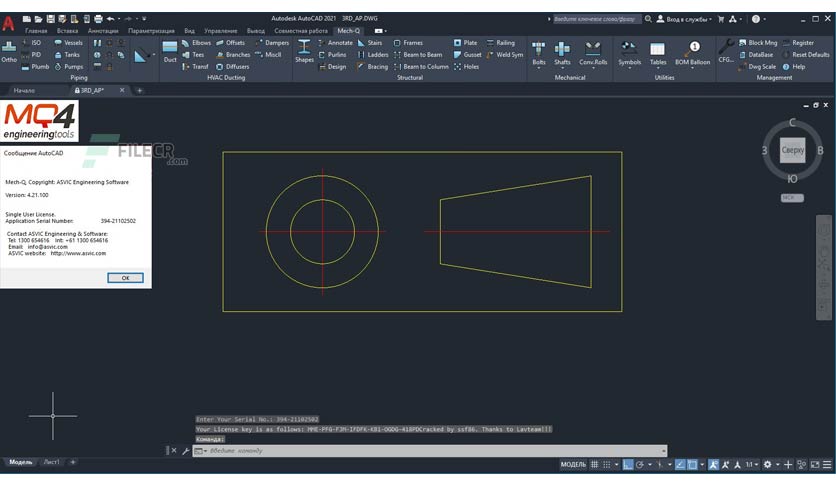Choose the Bracing tool
The width and height of the screenshot is (836, 484).
(x=373, y=67)
